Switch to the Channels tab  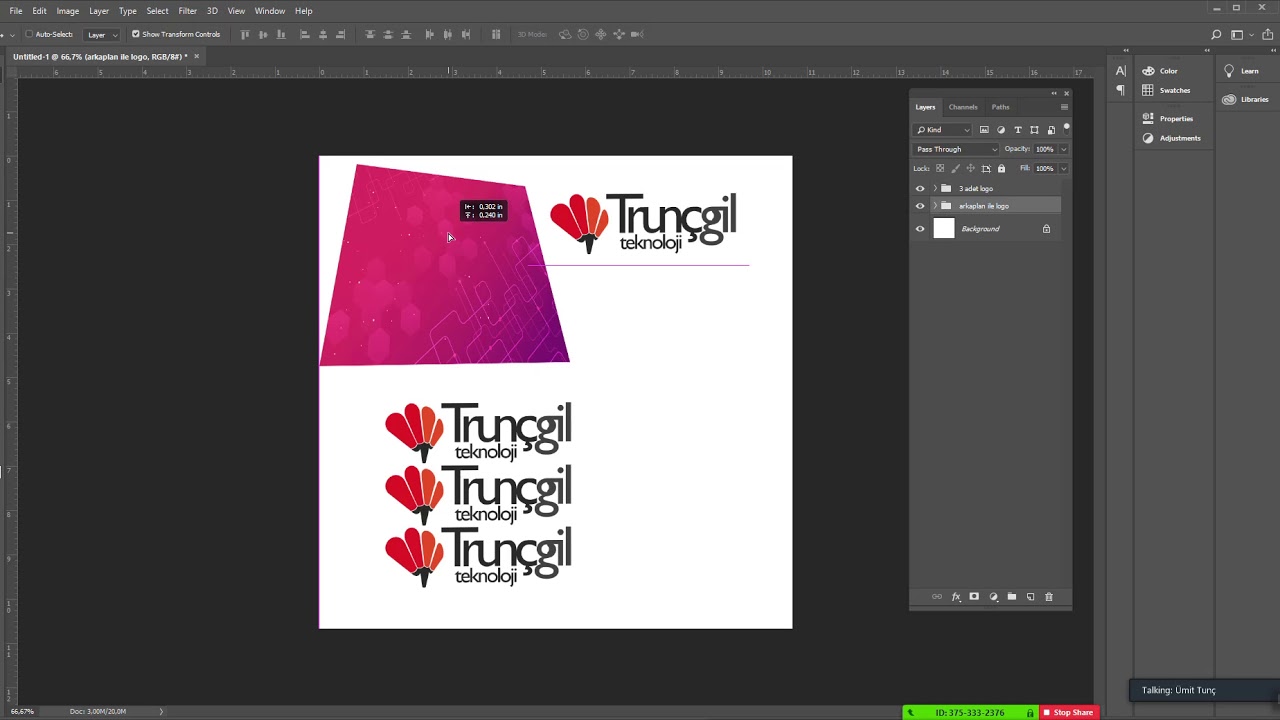click(963, 107)
